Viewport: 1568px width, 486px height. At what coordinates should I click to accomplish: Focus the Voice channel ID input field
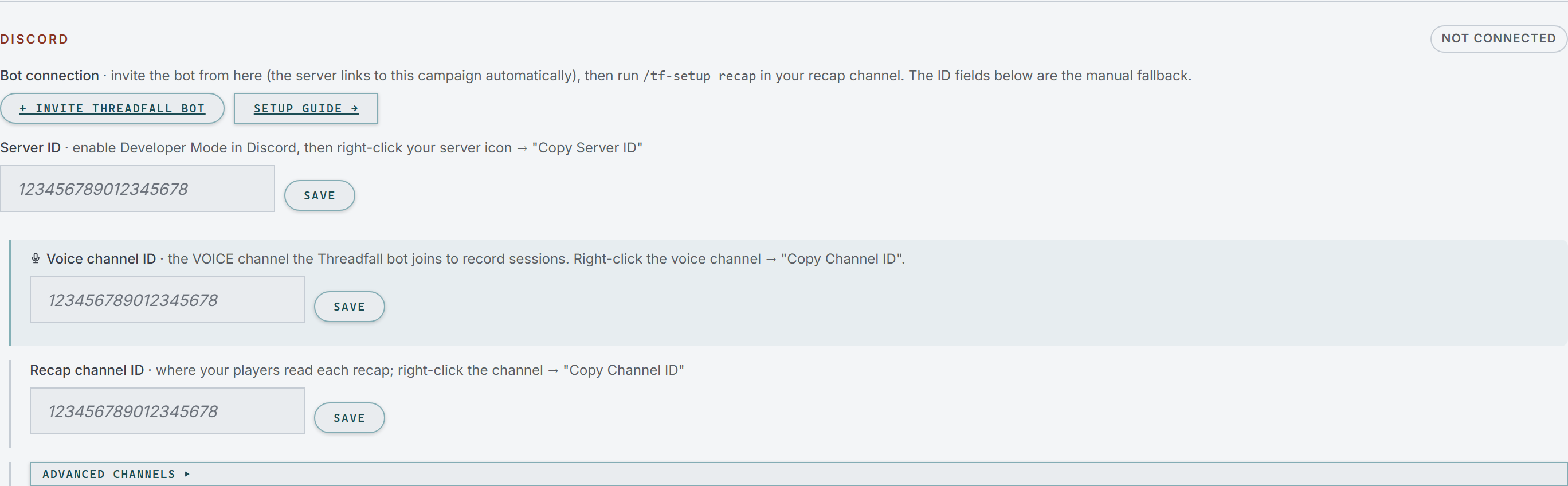pos(167,300)
